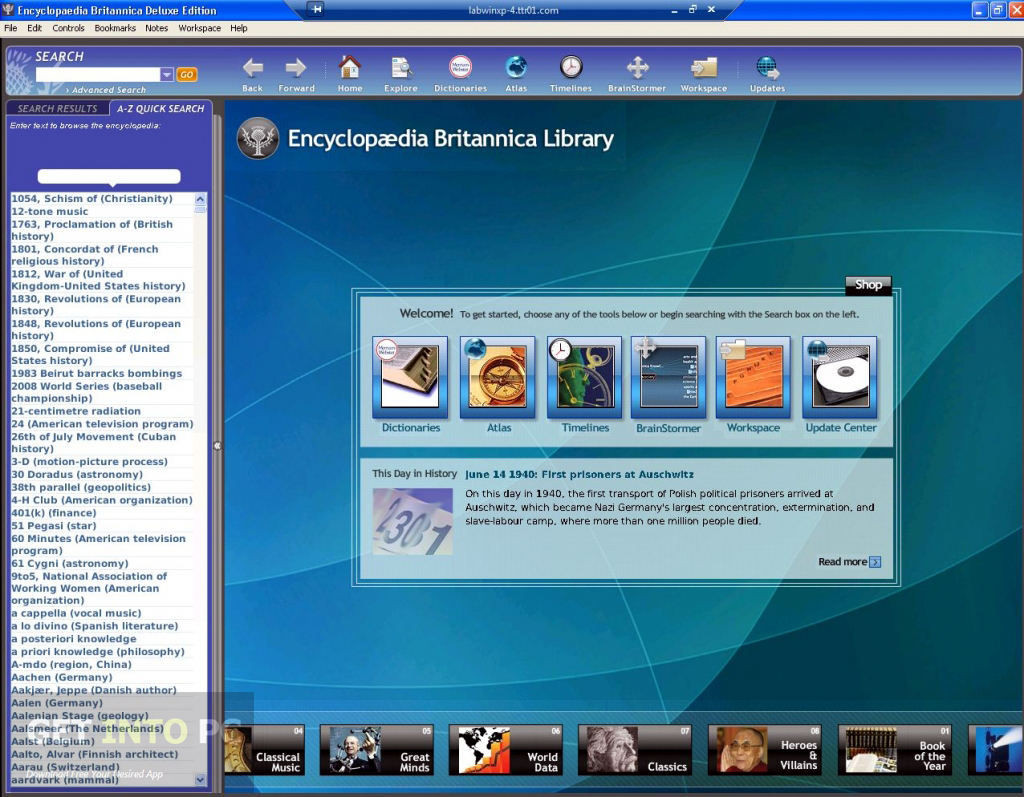Select '1983 Beirut barracks bombings' entry
Screen dimensions: 1024x797
coord(97,373)
